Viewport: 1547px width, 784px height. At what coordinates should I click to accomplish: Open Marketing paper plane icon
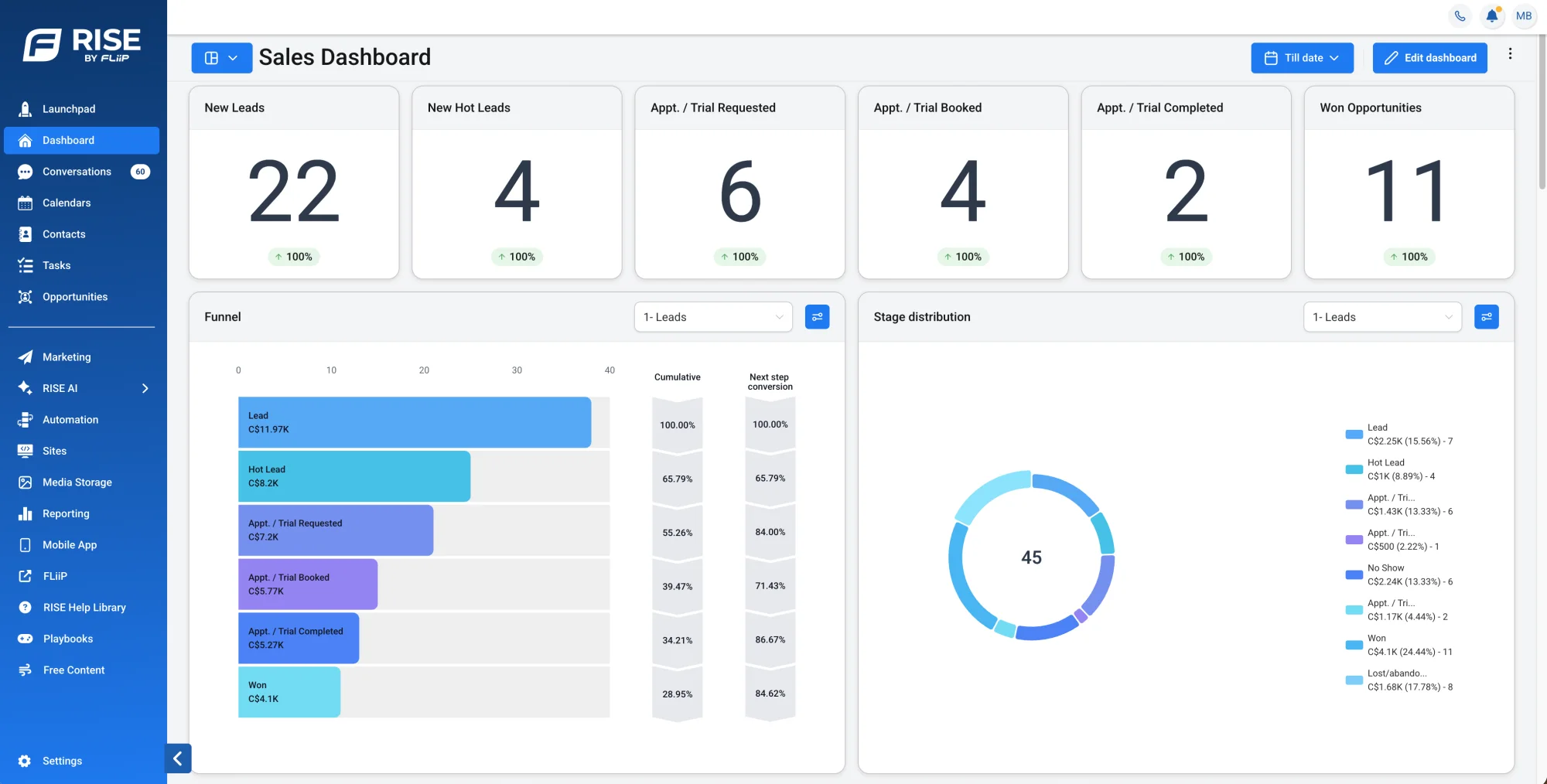[x=26, y=357]
